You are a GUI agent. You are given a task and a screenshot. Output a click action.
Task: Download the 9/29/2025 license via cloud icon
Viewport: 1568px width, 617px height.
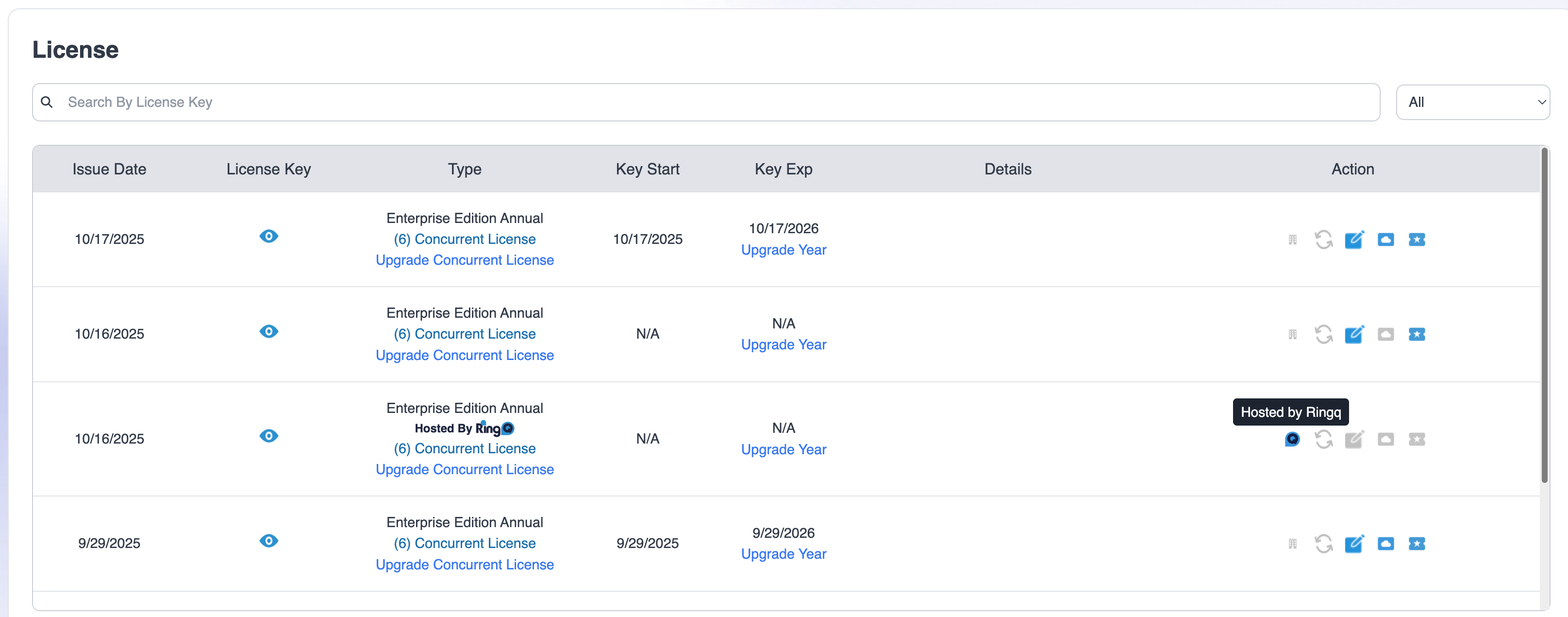pyautogui.click(x=1386, y=543)
